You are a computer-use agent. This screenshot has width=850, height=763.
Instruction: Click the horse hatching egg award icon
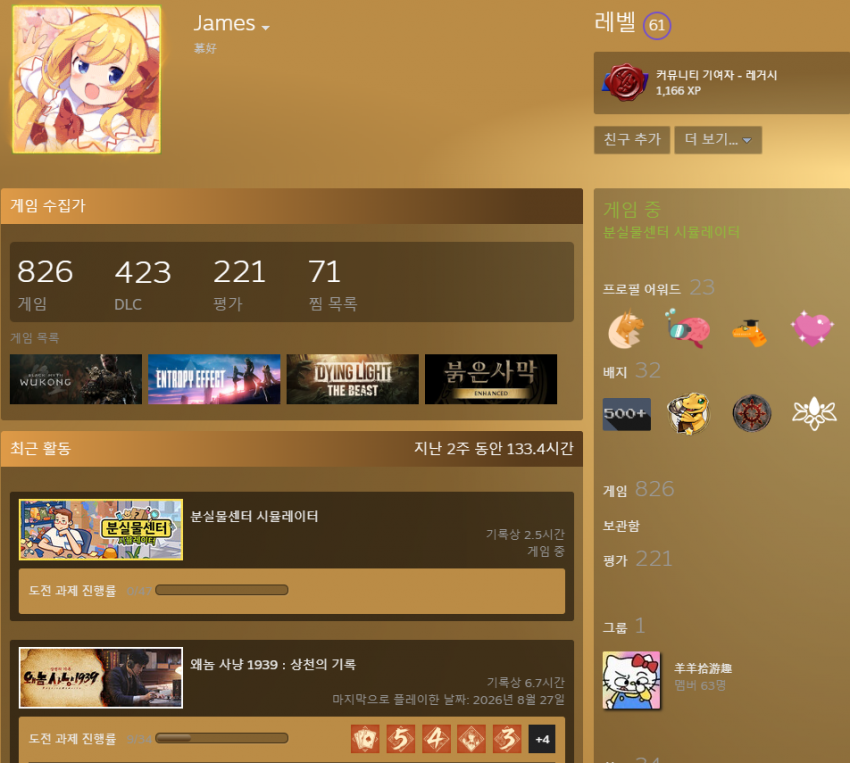point(627,329)
